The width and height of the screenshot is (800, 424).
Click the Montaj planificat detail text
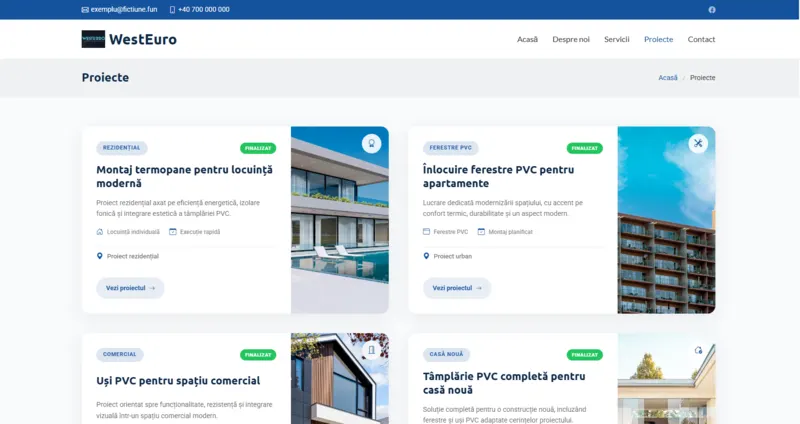point(510,232)
